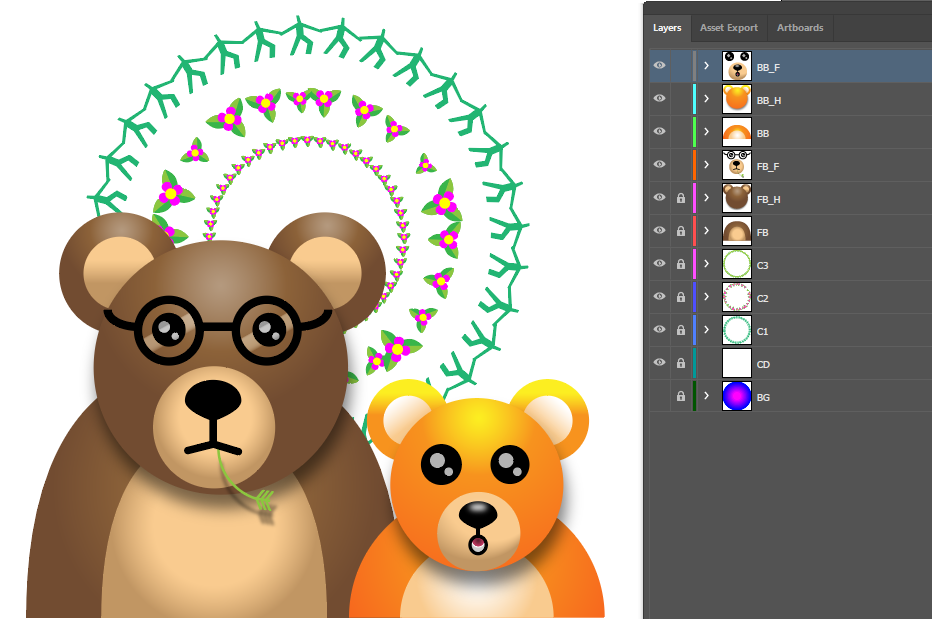The height and width of the screenshot is (619, 932).
Task: Hide the CD layer
Action: coord(659,363)
